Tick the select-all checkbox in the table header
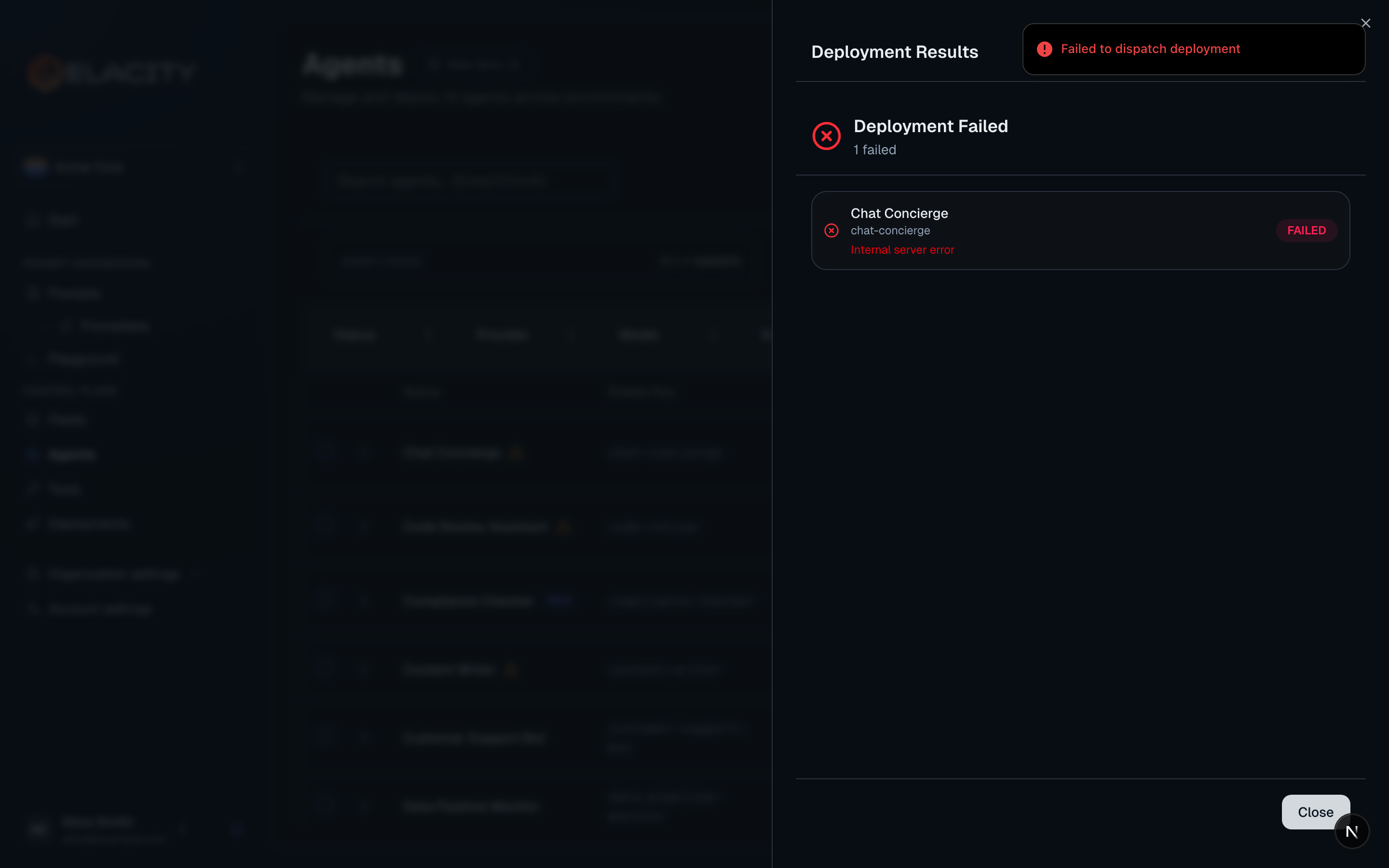This screenshot has height=868, width=1389. pyautogui.click(x=327, y=392)
